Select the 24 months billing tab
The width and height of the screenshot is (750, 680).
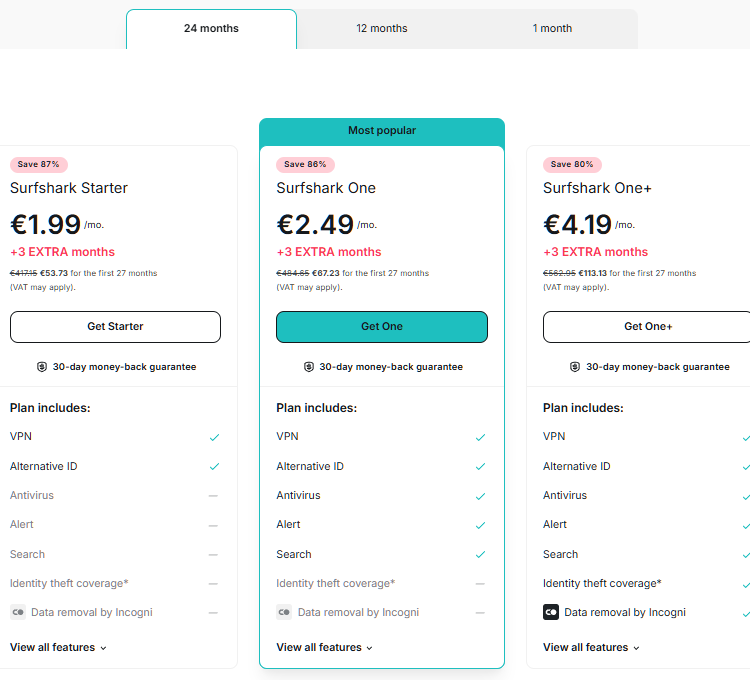click(211, 29)
